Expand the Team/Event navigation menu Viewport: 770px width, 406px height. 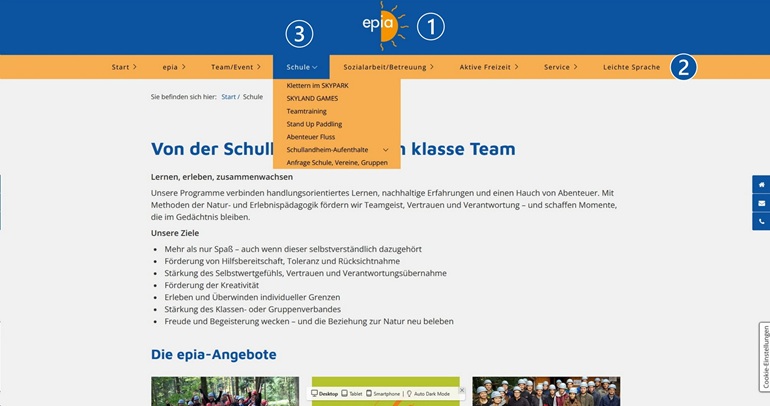236,67
